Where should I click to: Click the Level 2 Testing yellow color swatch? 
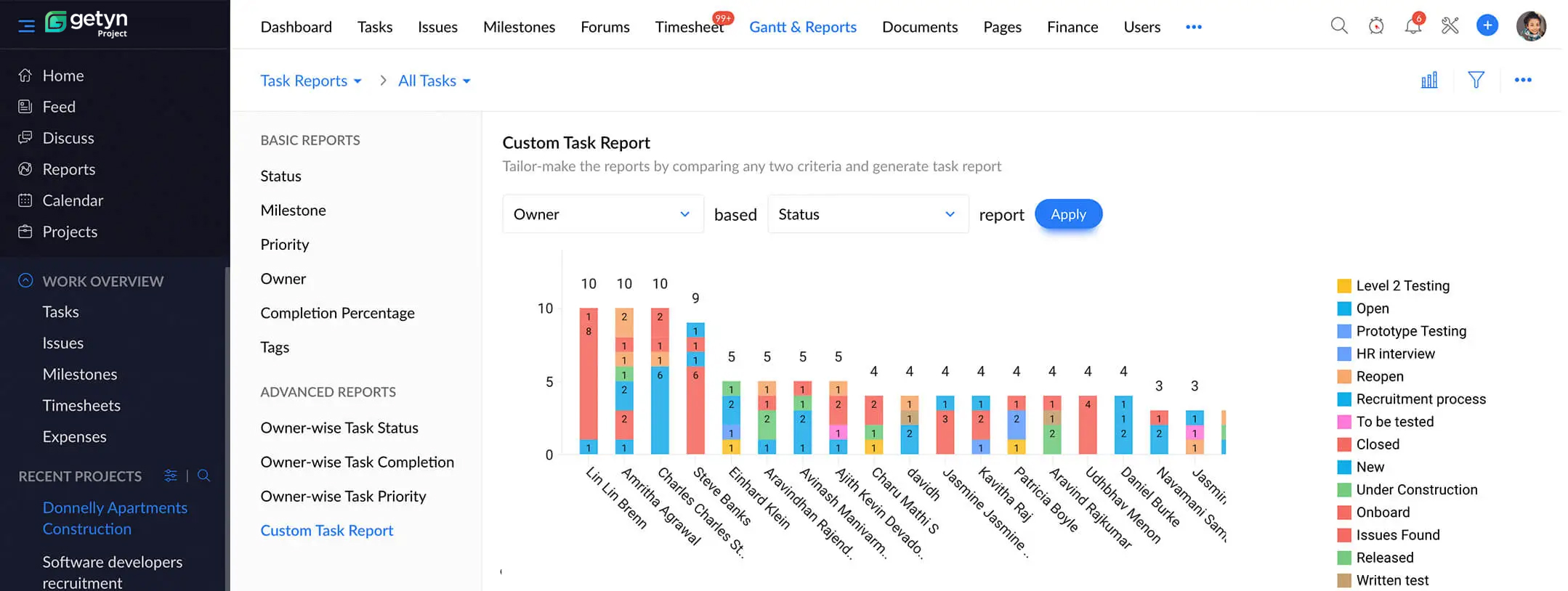pyautogui.click(x=1344, y=286)
